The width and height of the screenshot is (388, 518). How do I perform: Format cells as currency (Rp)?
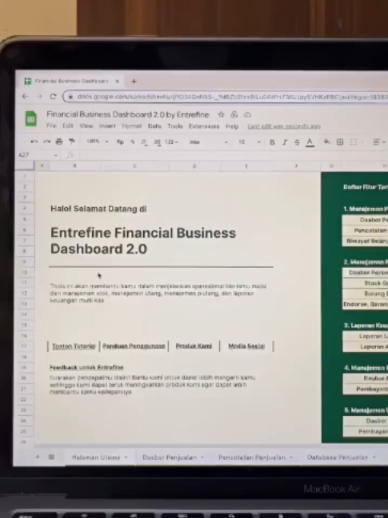coord(120,142)
